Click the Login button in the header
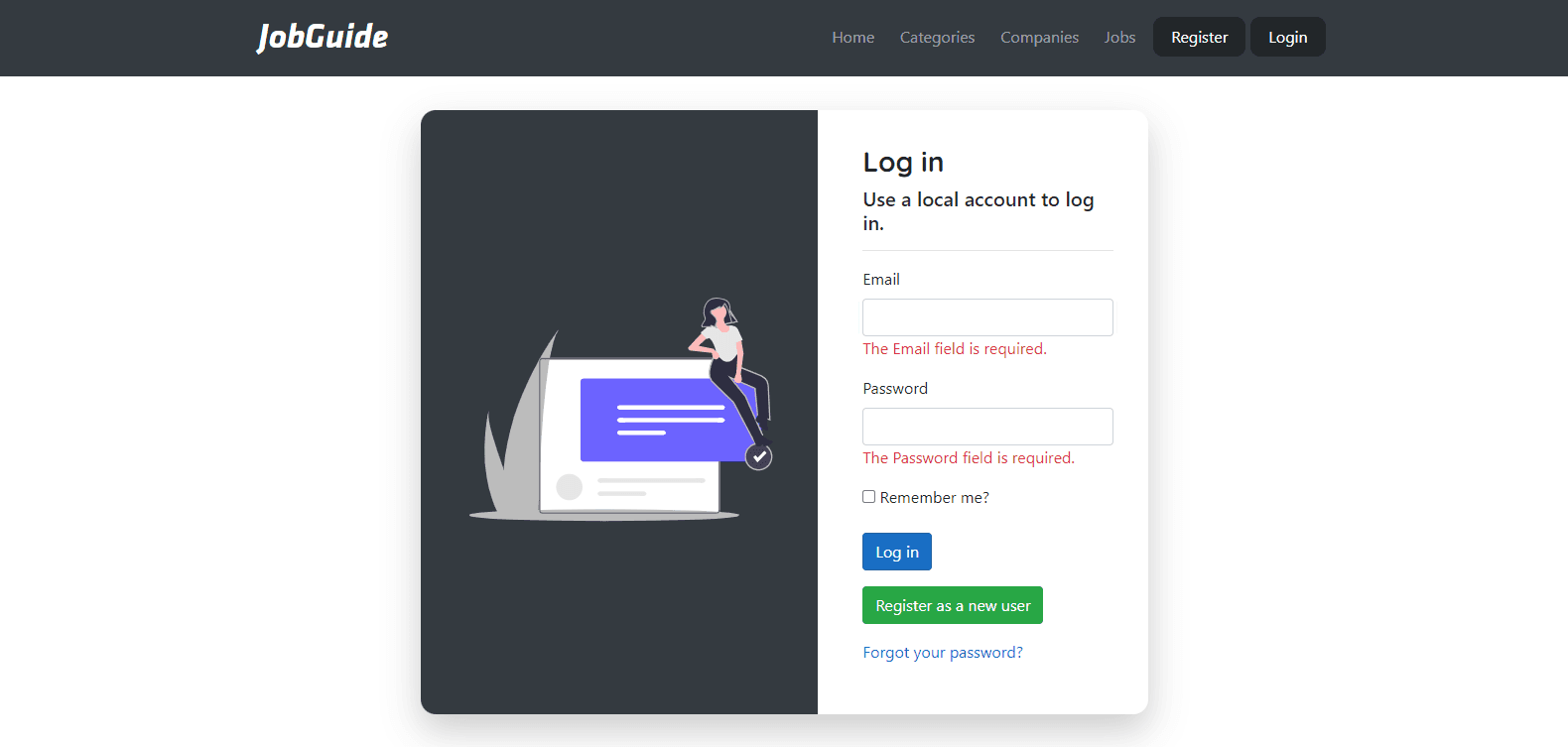 pyautogui.click(x=1287, y=37)
